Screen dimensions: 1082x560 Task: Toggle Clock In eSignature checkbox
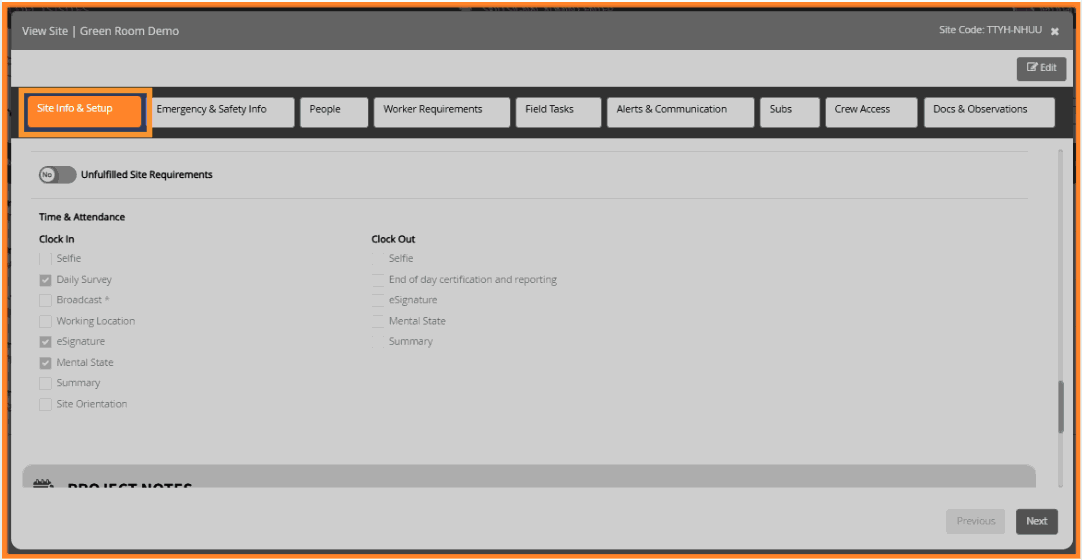point(46,342)
